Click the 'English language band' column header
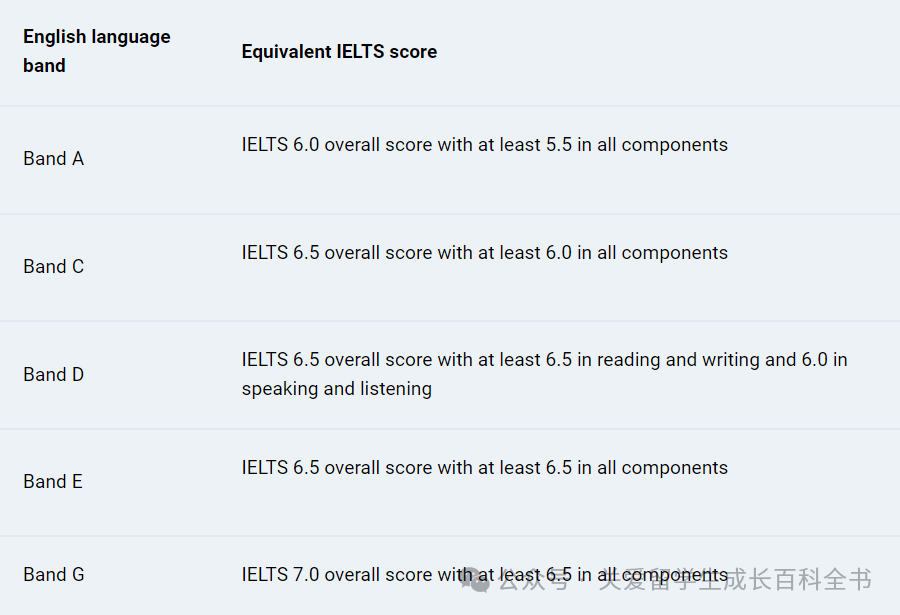This screenshot has height=615, width=900. 96,51
